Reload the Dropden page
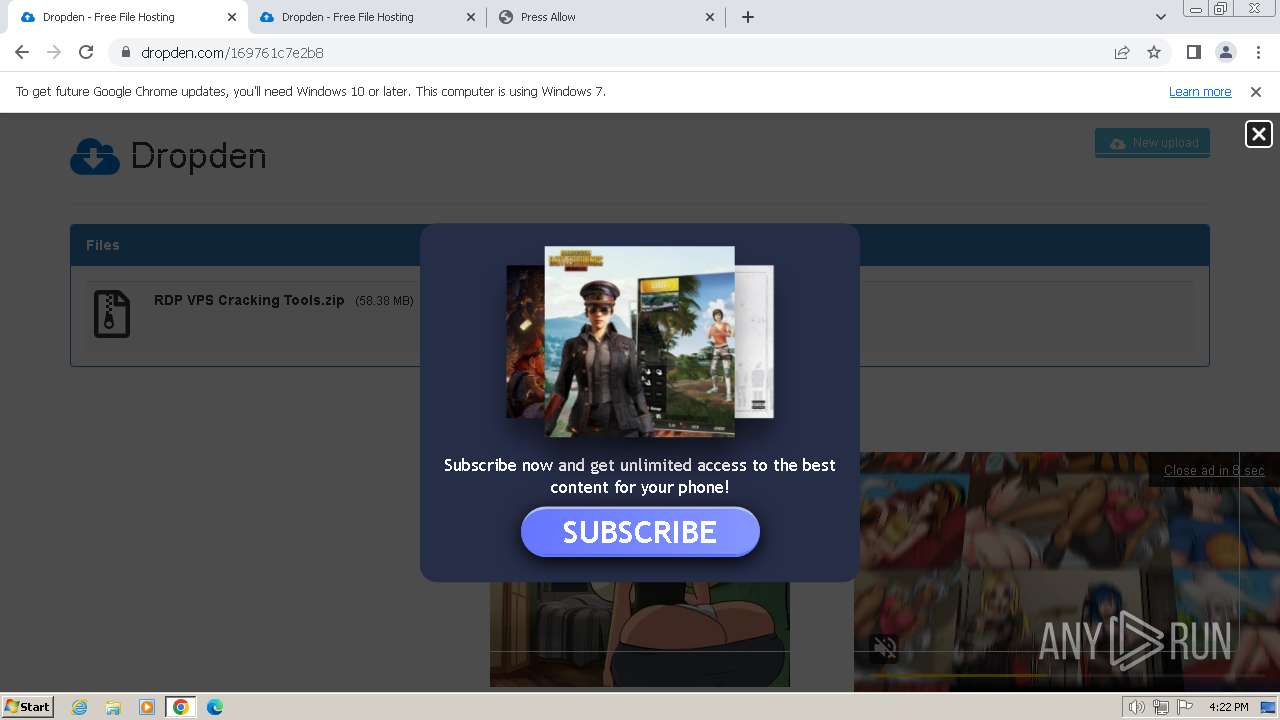 click(x=86, y=52)
